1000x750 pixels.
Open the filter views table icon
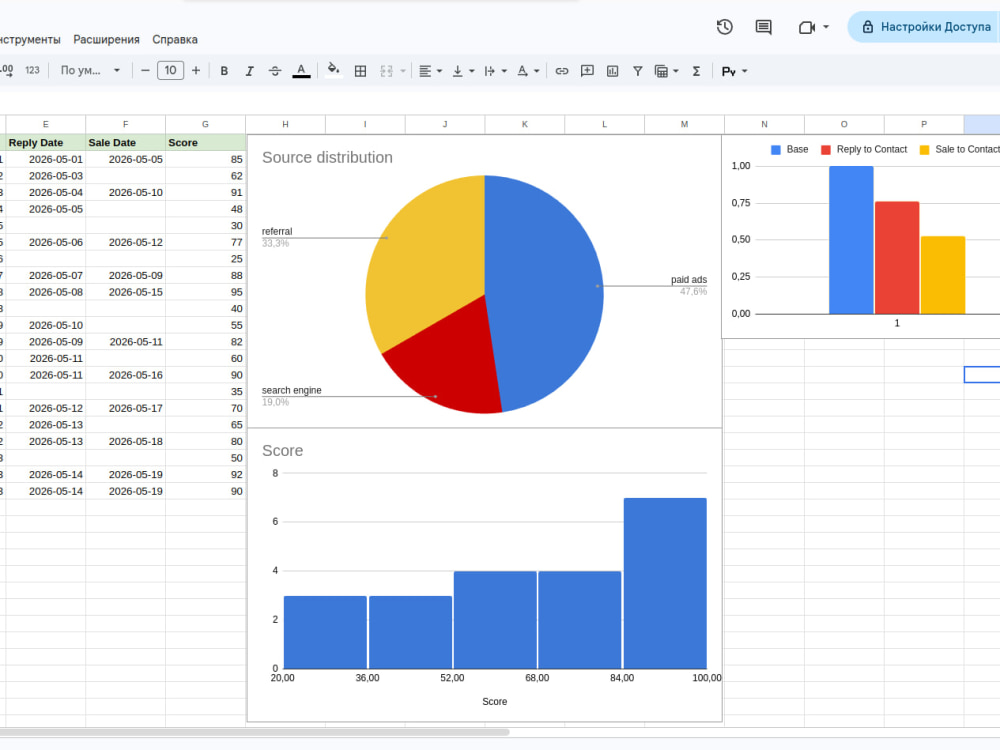(662, 71)
